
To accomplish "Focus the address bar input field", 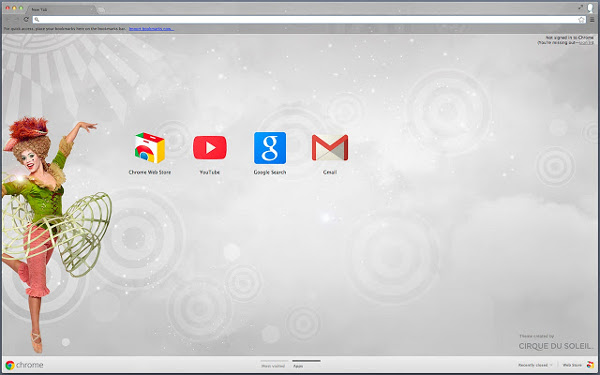I will pyautogui.click(x=306, y=20).
